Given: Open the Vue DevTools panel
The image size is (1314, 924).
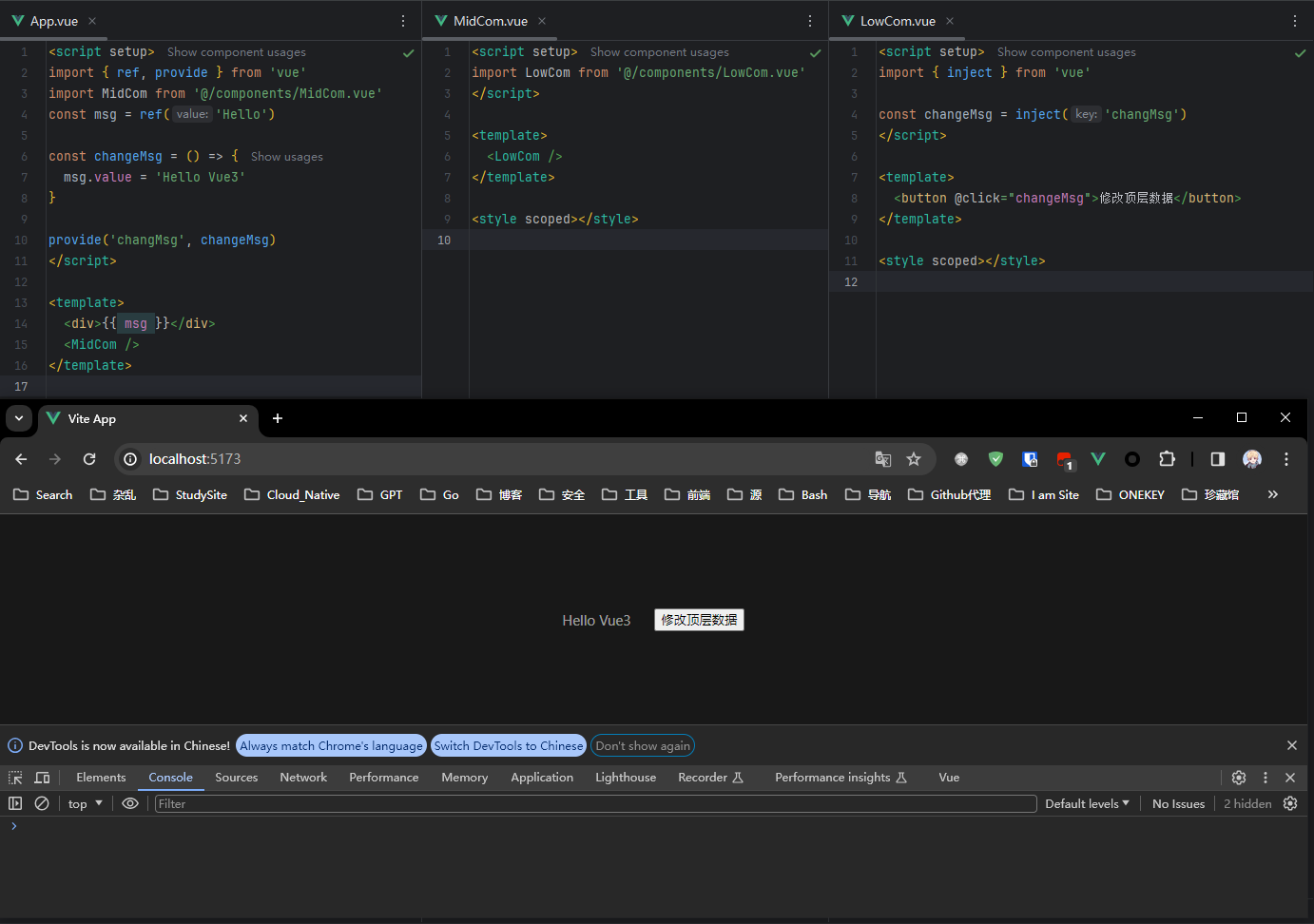Looking at the screenshot, I should coord(949,778).
